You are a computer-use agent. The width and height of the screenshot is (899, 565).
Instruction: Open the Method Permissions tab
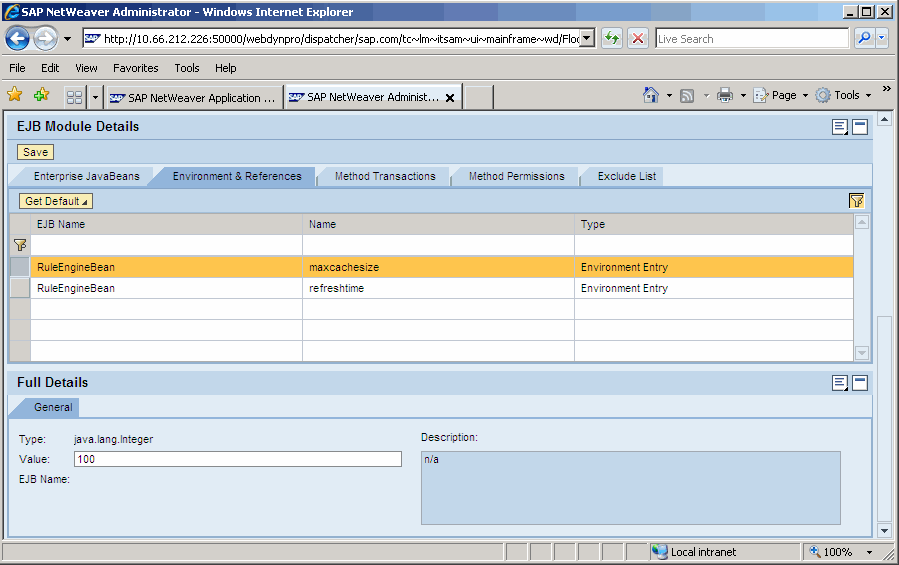pyautogui.click(x=517, y=176)
